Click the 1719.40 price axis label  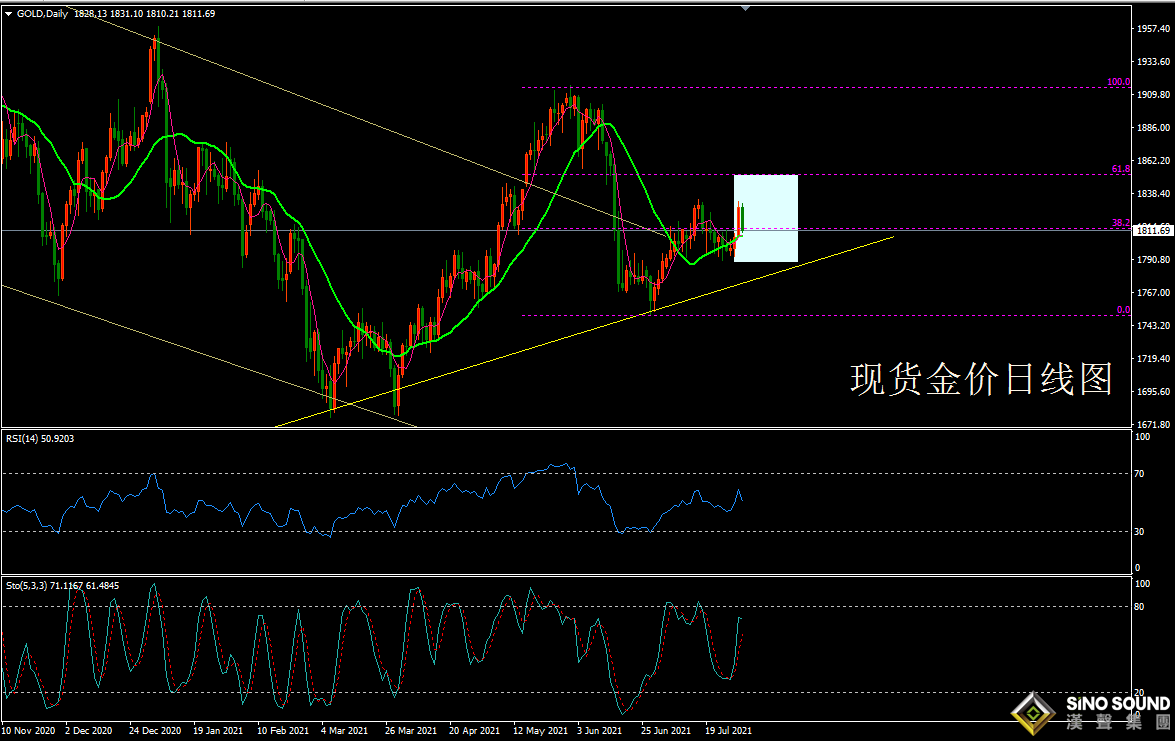[1153, 358]
